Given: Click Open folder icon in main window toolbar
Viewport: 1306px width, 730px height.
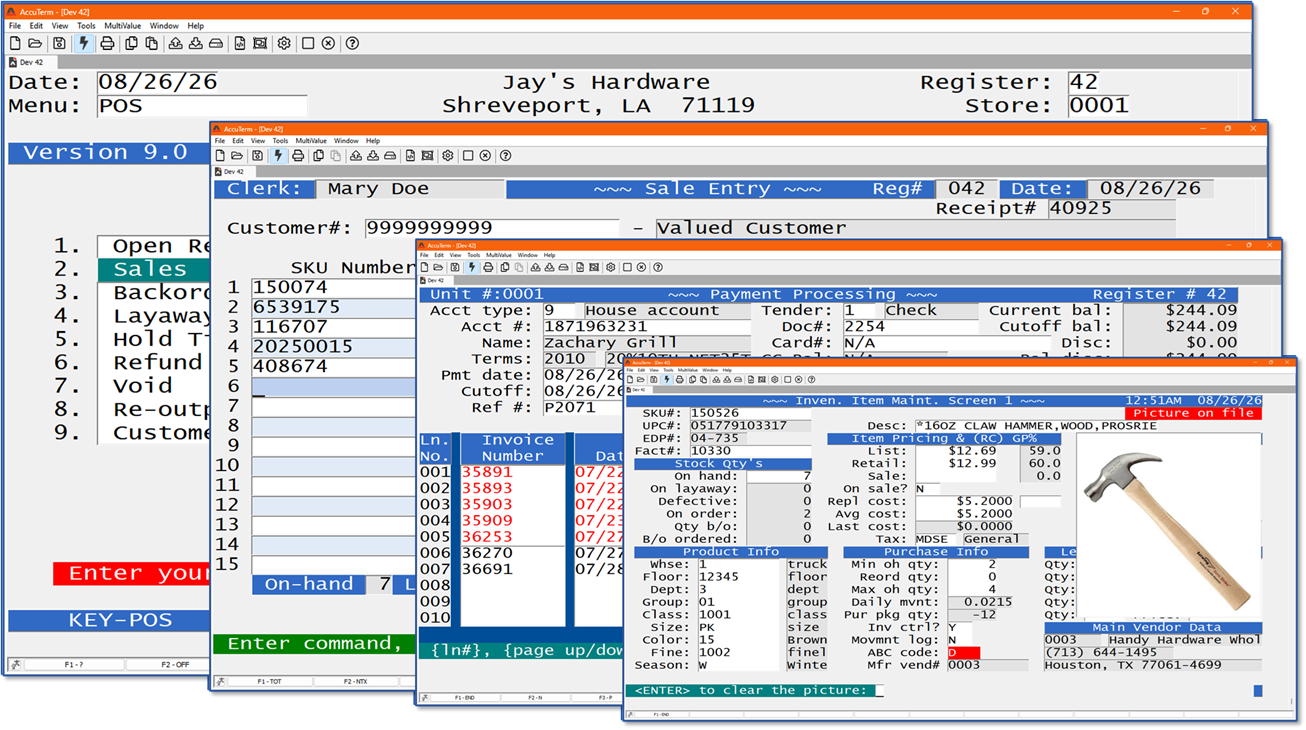Looking at the screenshot, I should [35, 44].
